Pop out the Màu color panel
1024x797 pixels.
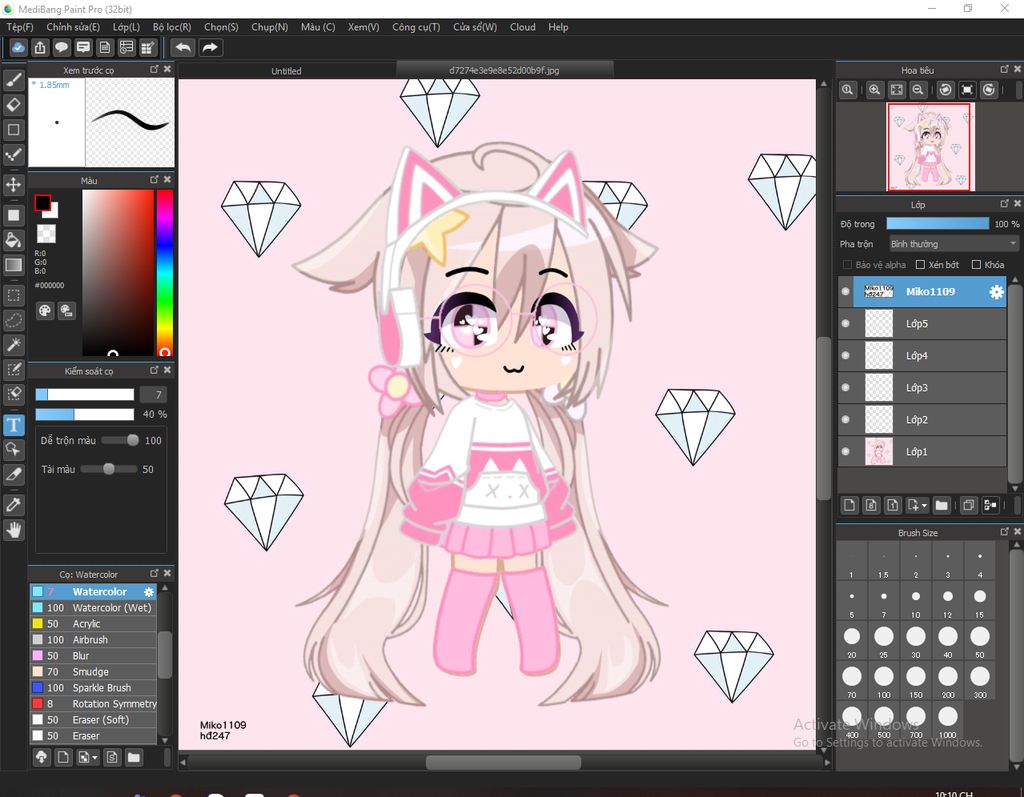tap(154, 180)
